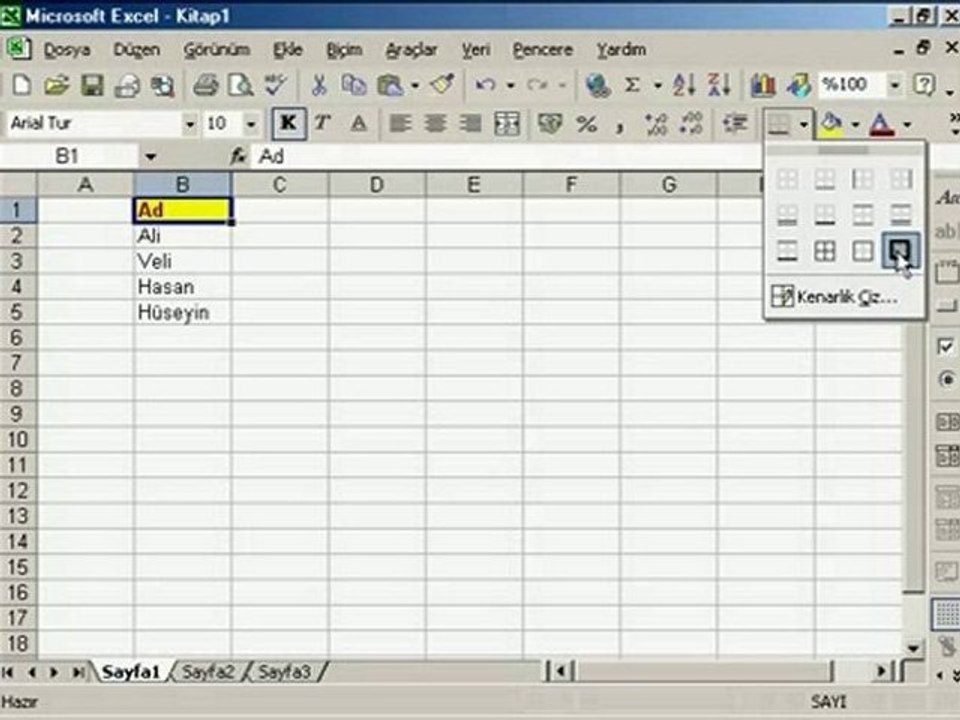Open Print Preview from the toolbar
Image resolution: width=960 pixels, height=720 pixels.
[x=240, y=85]
